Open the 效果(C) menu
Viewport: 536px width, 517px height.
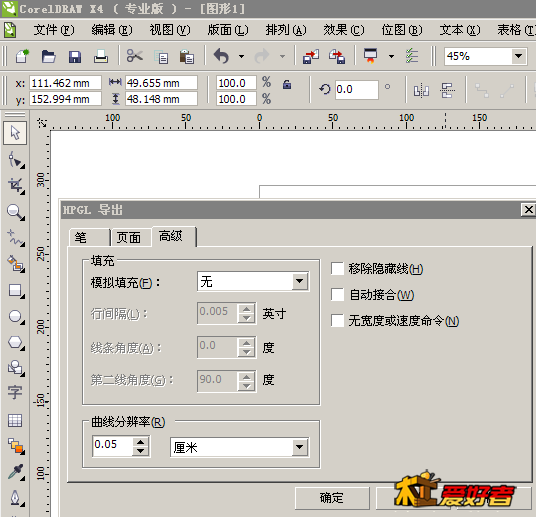344,30
